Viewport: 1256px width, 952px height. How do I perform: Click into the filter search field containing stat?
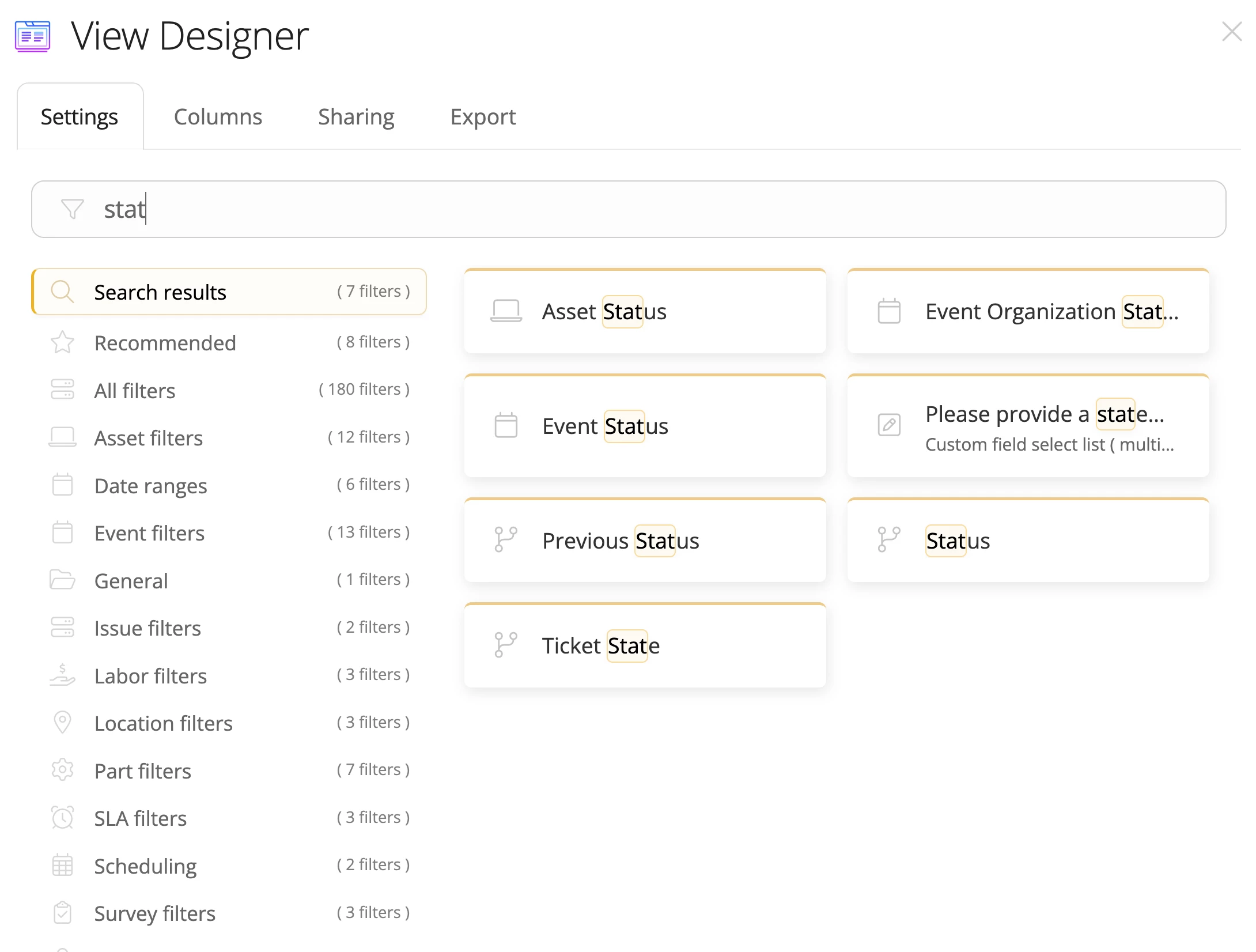[x=629, y=209]
